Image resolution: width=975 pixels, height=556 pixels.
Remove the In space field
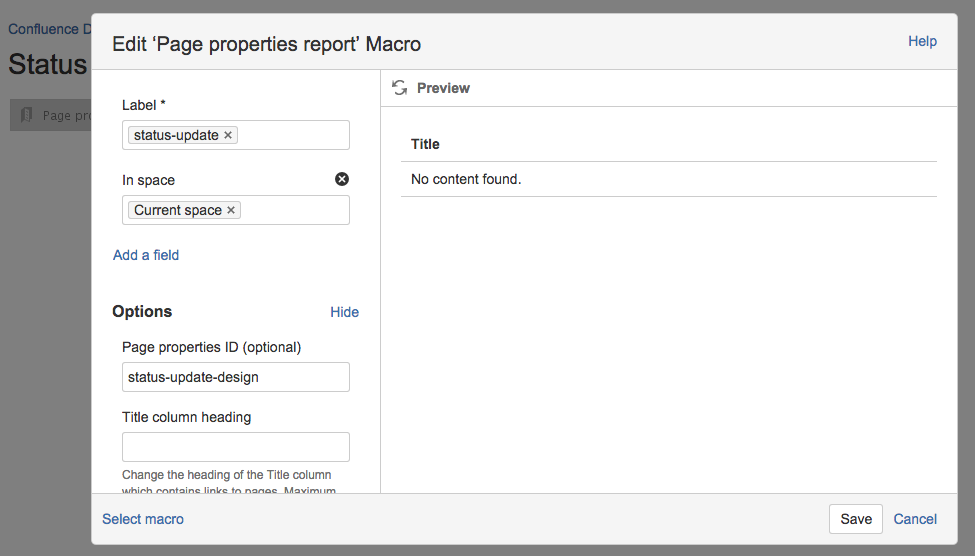(341, 179)
